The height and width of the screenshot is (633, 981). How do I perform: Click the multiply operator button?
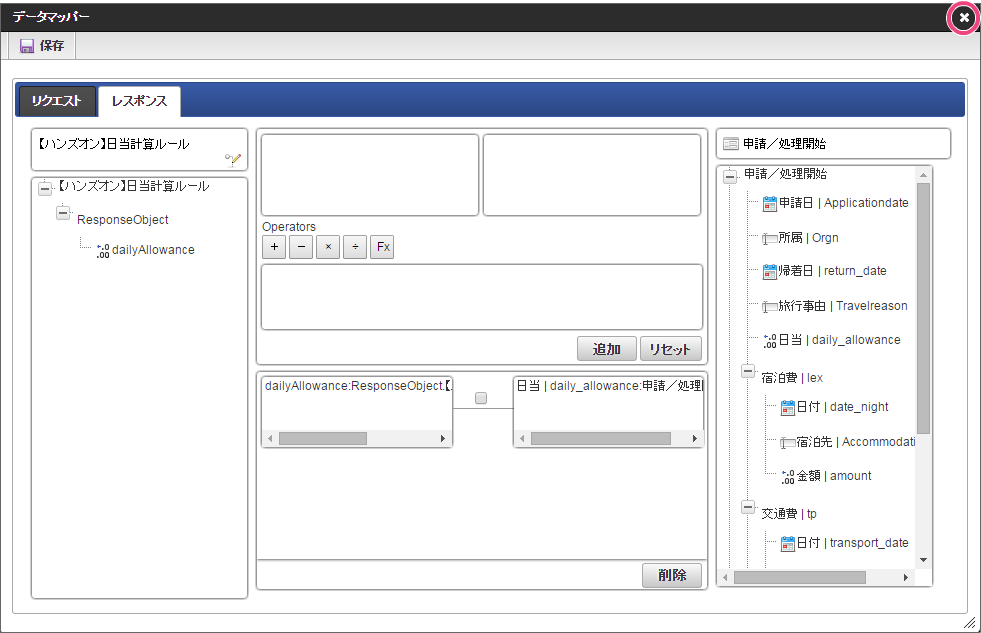pyautogui.click(x=328, y=247)
